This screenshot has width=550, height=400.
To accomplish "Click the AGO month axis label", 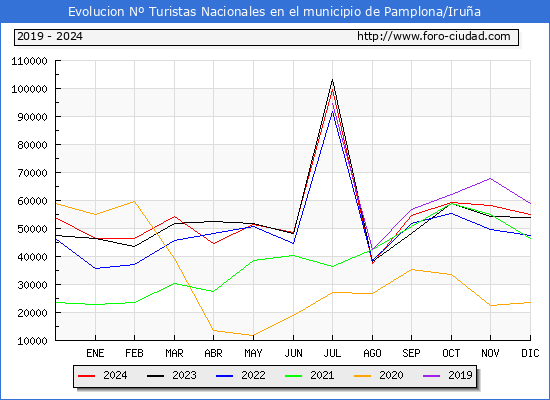I will 372,353.
